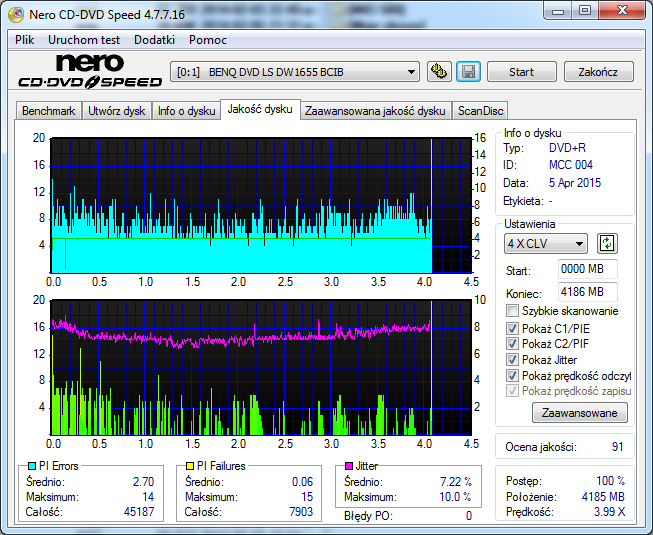Screen dimensions: 653x535
Task: Click the Zaawansowane button
Action: coord(579,413)
